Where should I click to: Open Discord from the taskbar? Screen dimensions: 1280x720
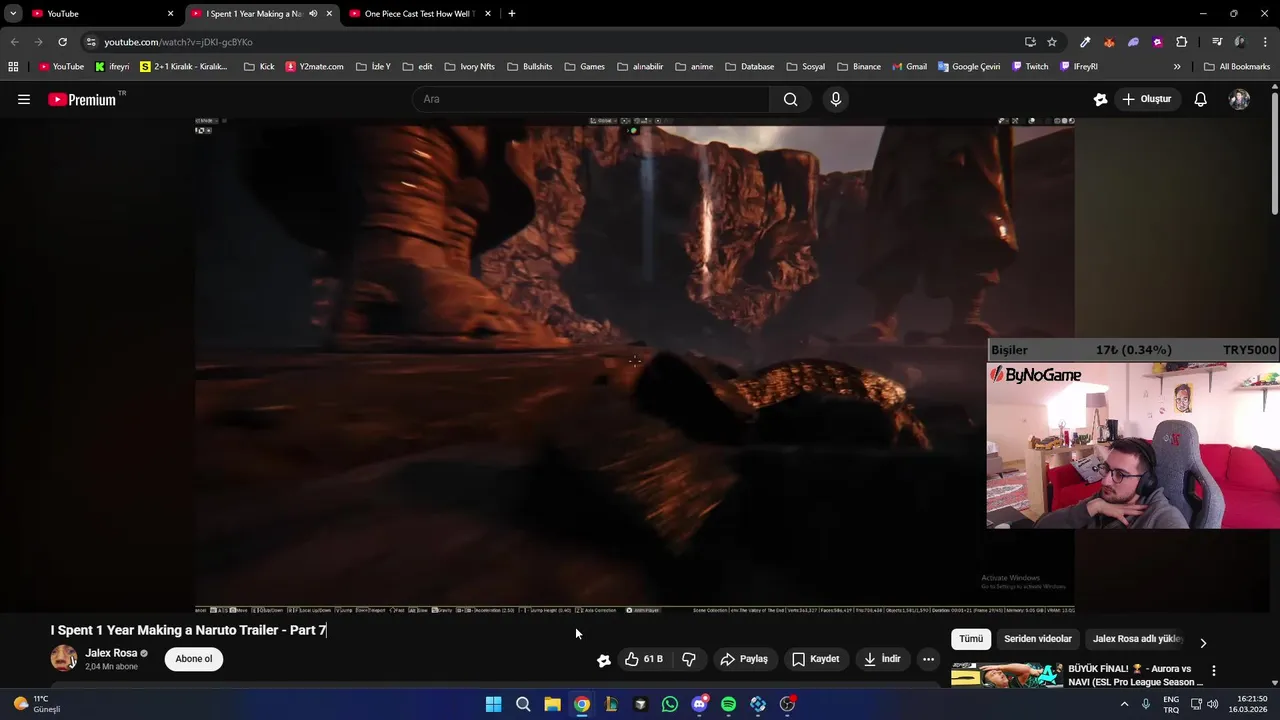699,704
